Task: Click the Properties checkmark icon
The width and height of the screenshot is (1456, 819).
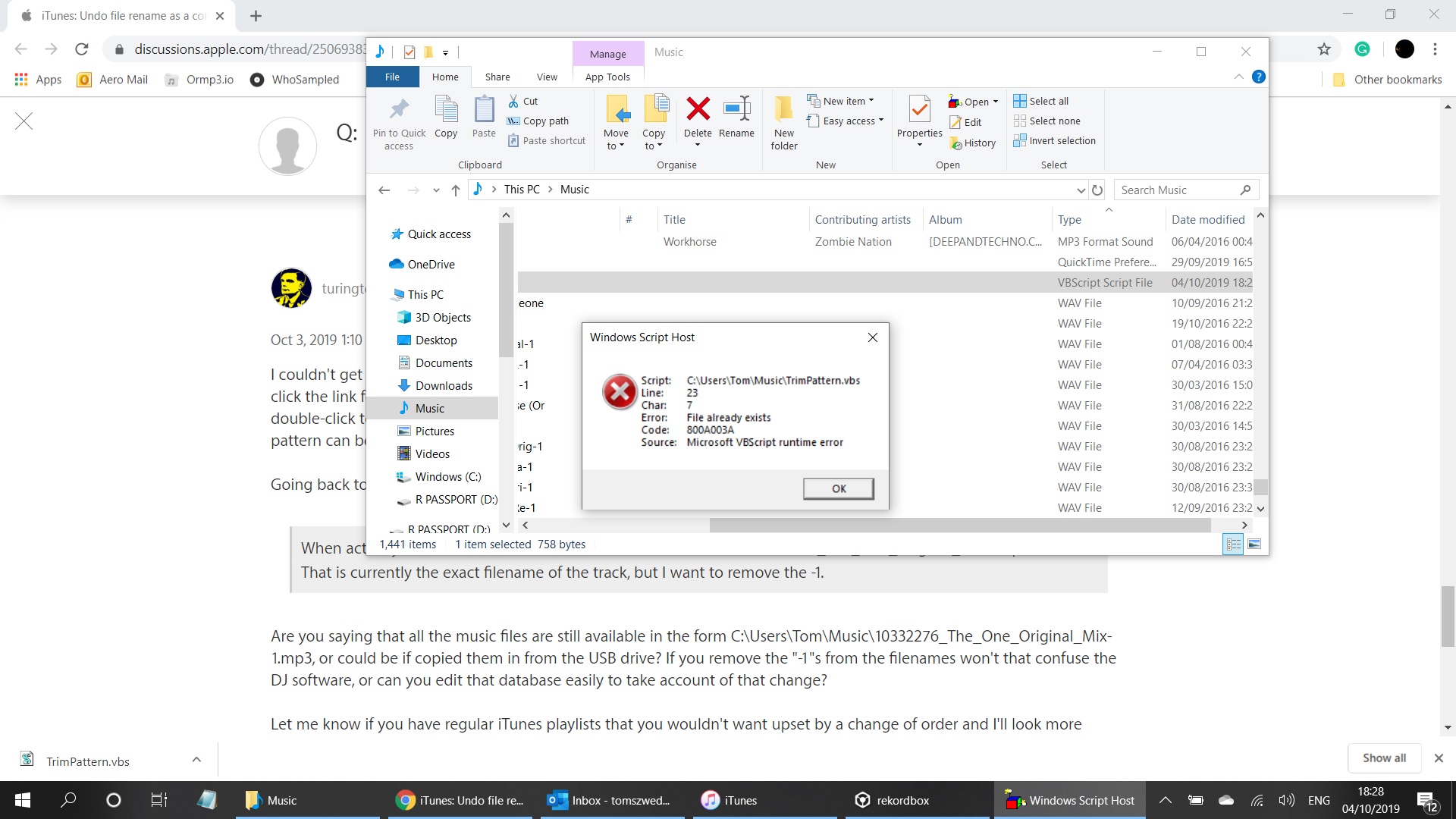Action: coord(919,110)
